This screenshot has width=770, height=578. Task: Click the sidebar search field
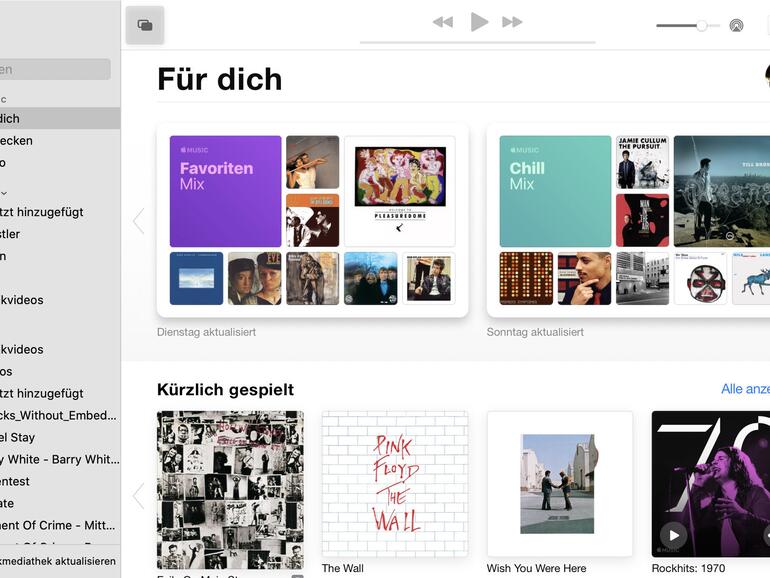pos(55,69)
